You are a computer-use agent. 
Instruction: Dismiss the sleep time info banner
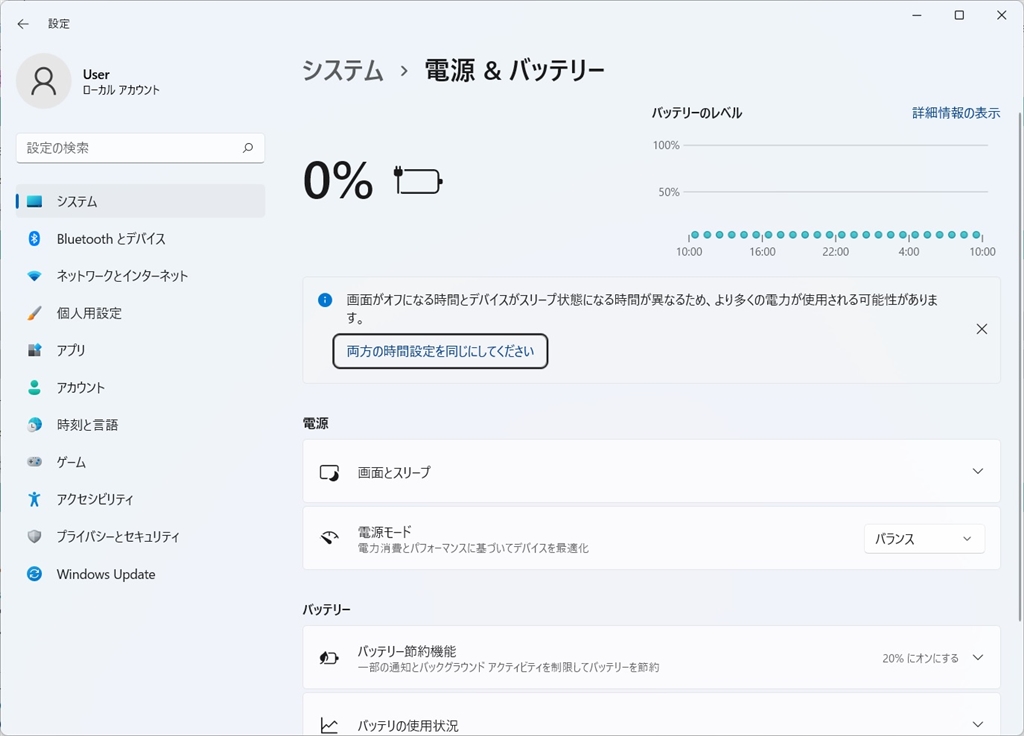click(x=981, y=329)
